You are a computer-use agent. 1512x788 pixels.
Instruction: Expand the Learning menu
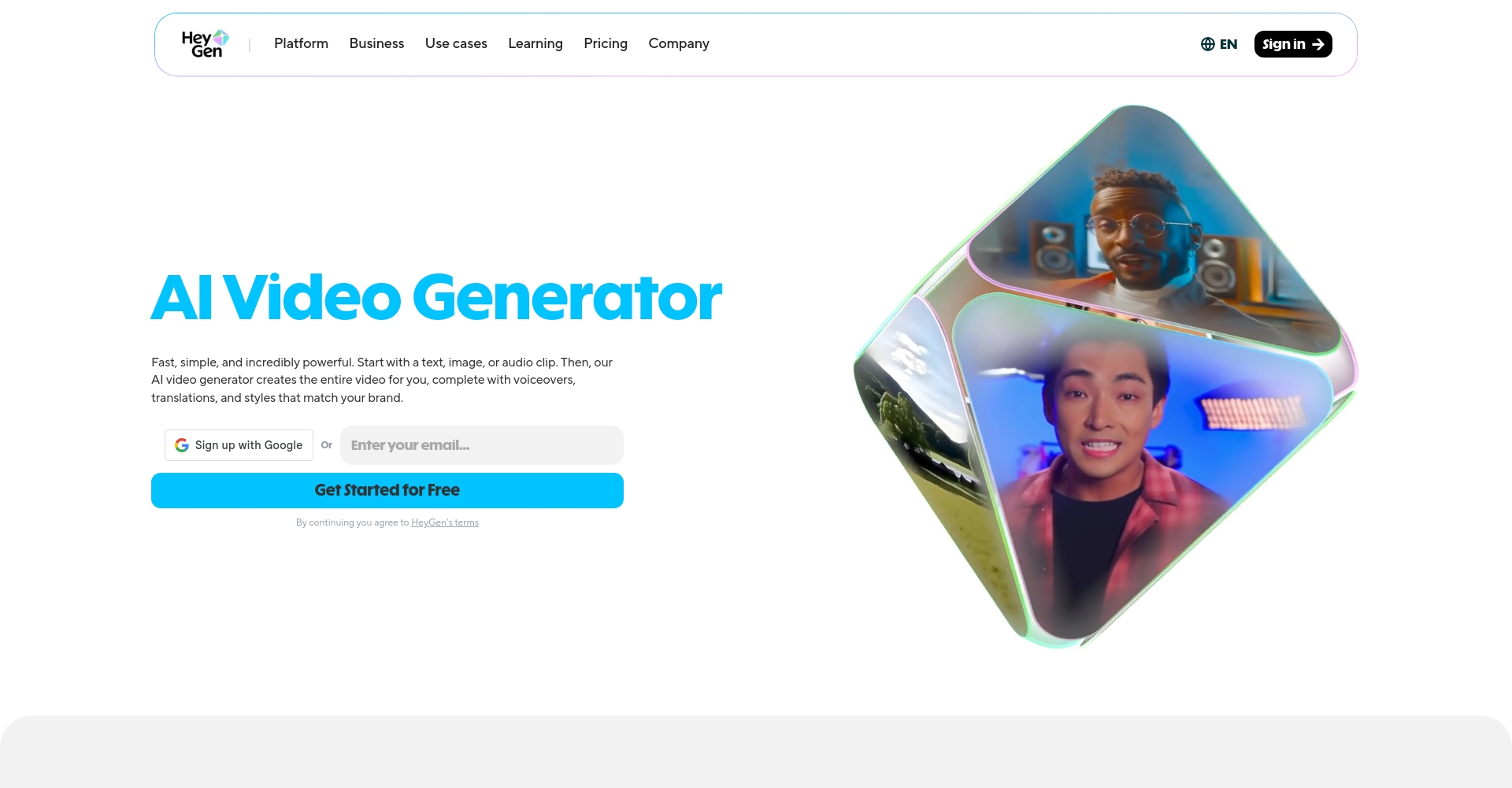tap(535, 43)
